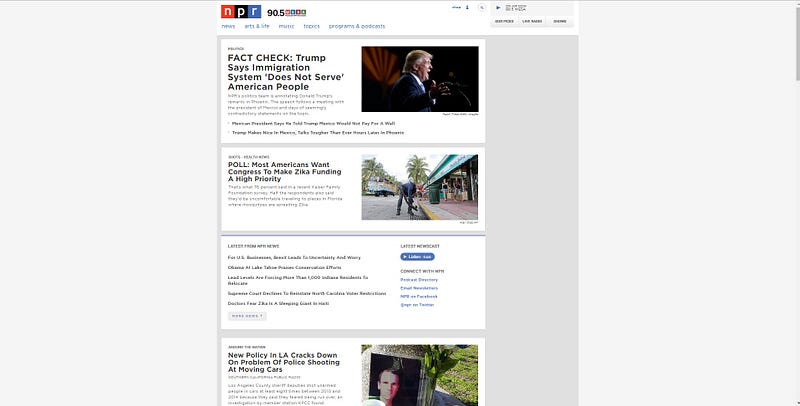The height and width of the screenshot is (406, 800).
Task: Open the music menu
Action: coord(286,26)
